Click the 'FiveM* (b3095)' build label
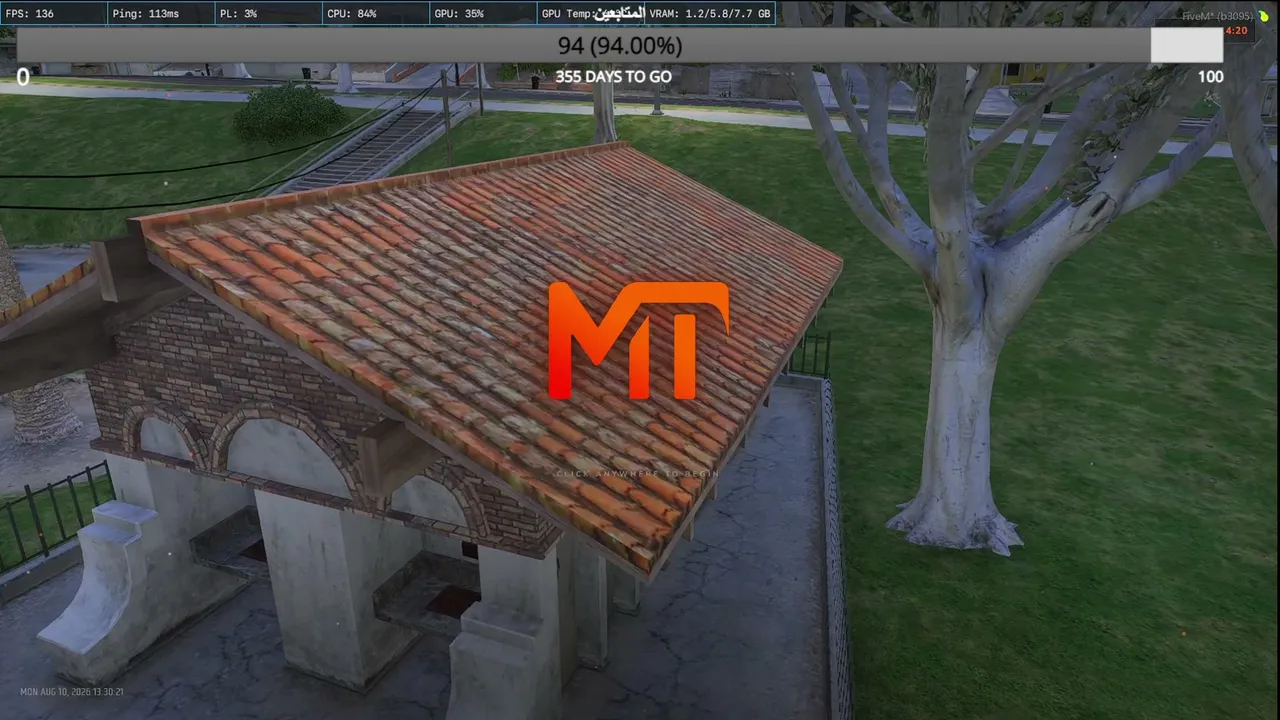This screenshot has width=1280, height=720. tap(1217, 17)
